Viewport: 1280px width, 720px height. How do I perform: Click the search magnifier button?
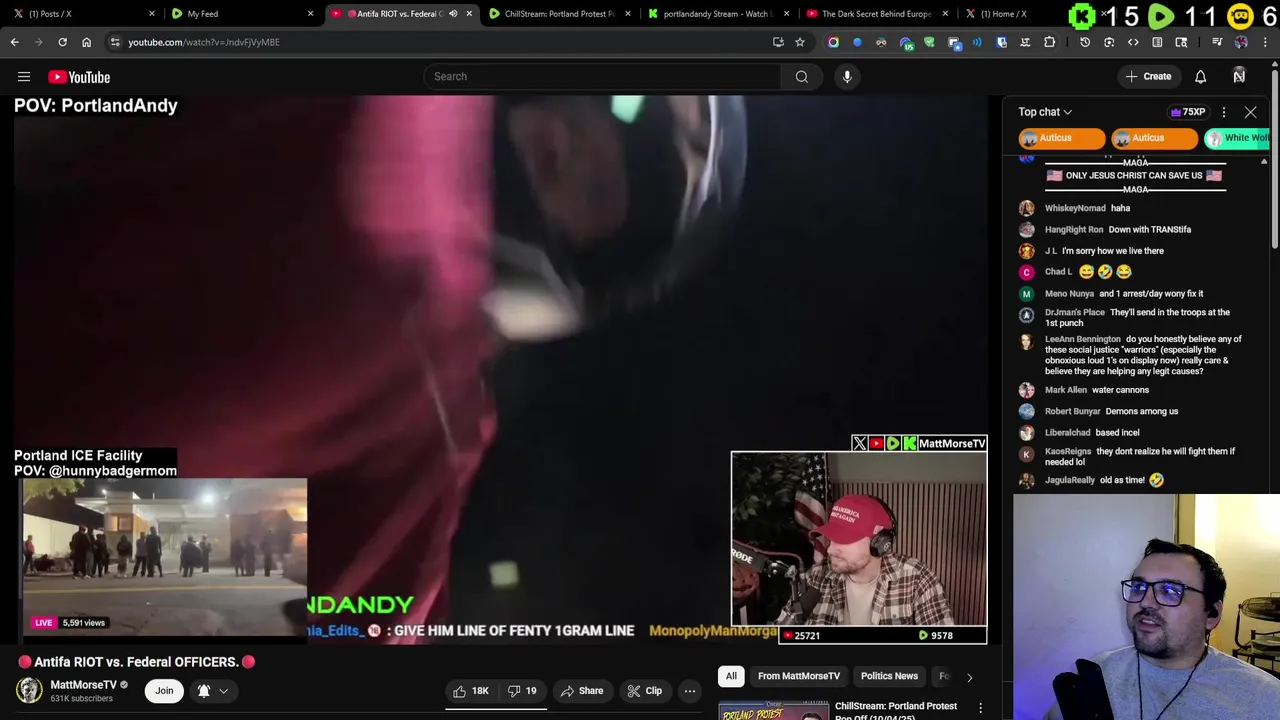[801, 76]
